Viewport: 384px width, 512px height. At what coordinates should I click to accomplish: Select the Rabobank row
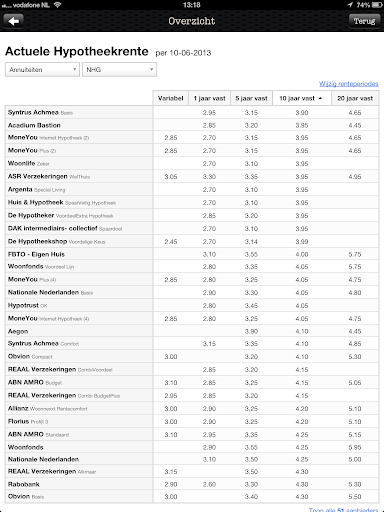pyautogui.click(x=192, y=484)
